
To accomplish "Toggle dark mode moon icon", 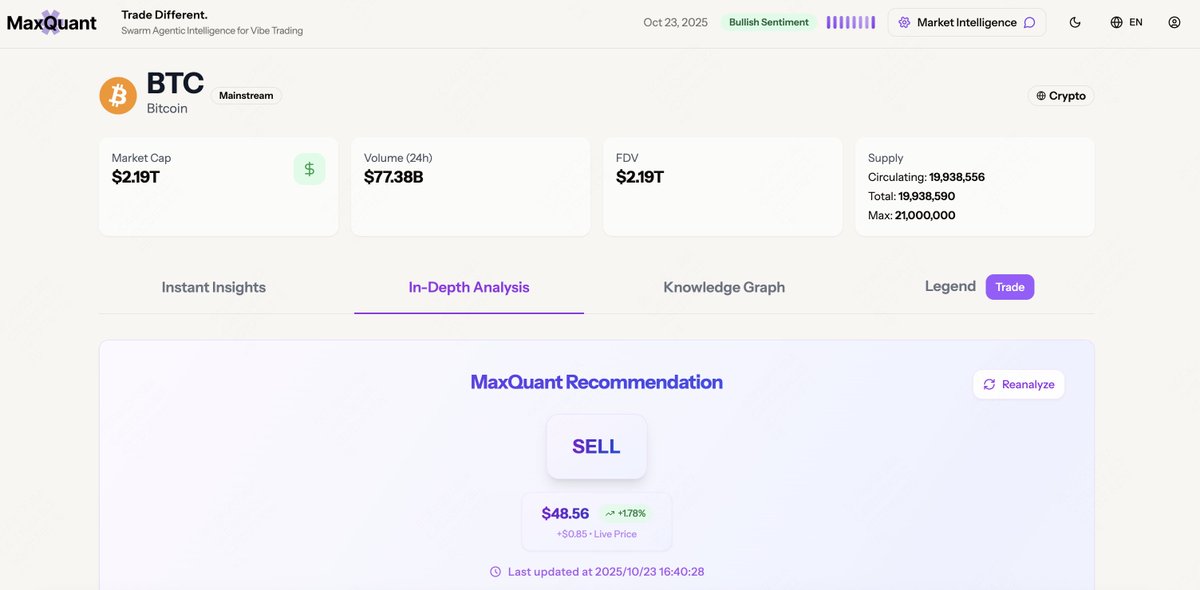I will pyautogui.click(x=1075, y=22).
